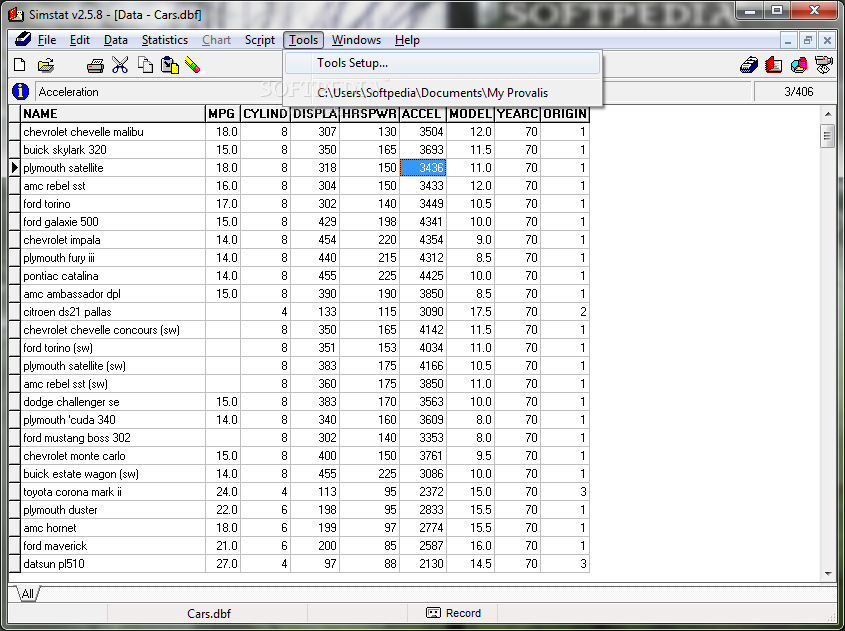Click 17.5 value in citroen row
The width and height of the screenshot is (845, 631).
470,311
